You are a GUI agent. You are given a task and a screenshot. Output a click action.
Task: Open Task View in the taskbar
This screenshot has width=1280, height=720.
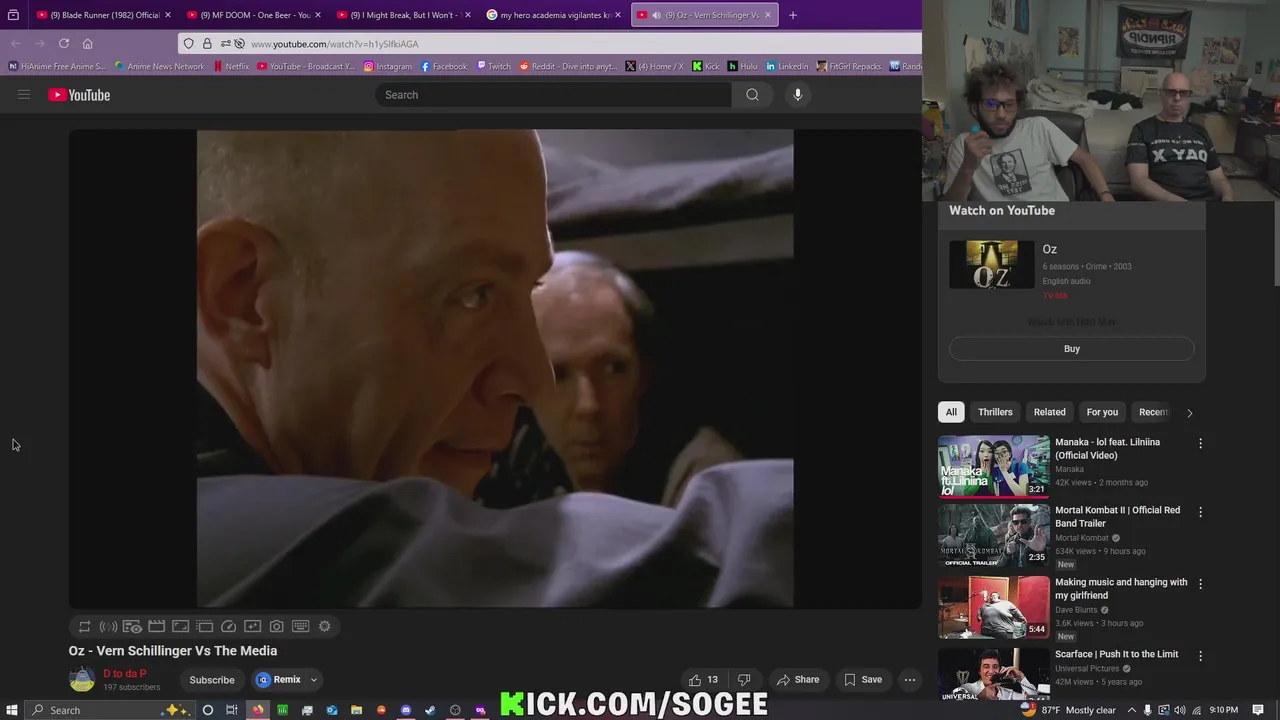[x=231, y=710]
